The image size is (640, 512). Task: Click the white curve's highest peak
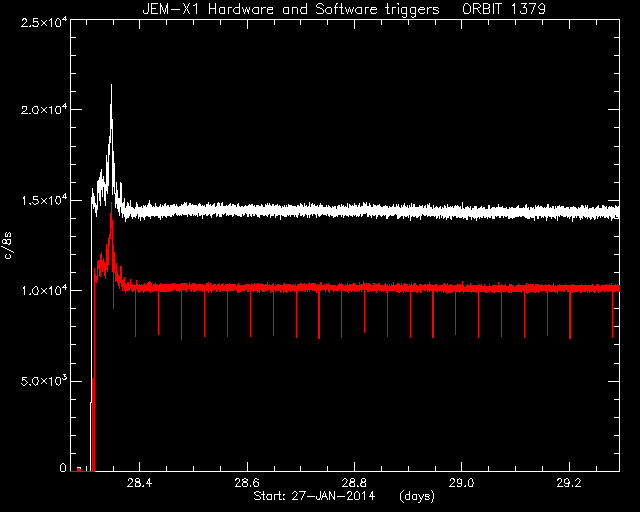click(111, 86)
